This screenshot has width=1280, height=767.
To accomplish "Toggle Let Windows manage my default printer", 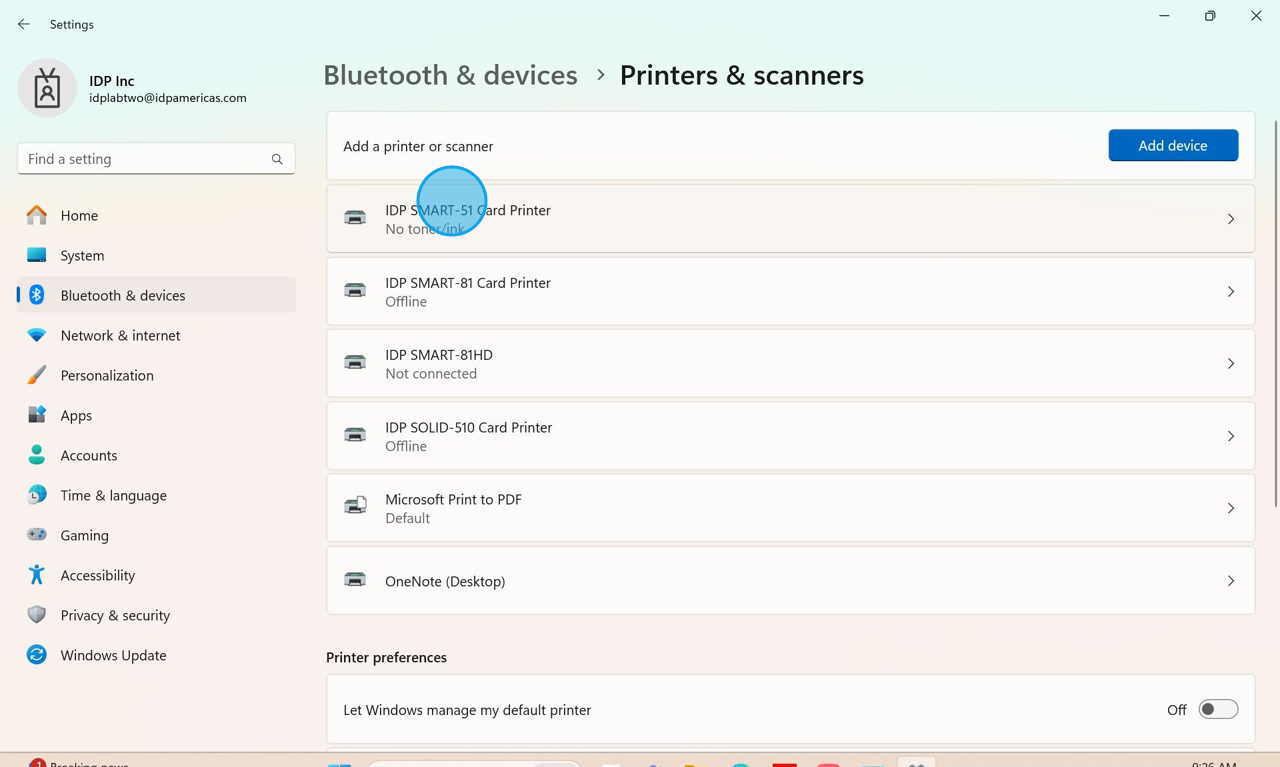I will 1218,709.
